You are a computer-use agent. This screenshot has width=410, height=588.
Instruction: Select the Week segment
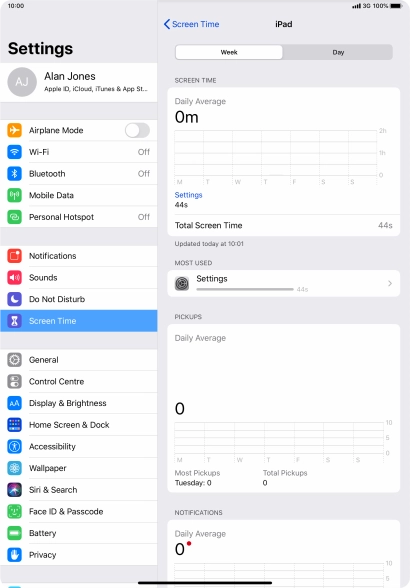click(x=229, y=52)
